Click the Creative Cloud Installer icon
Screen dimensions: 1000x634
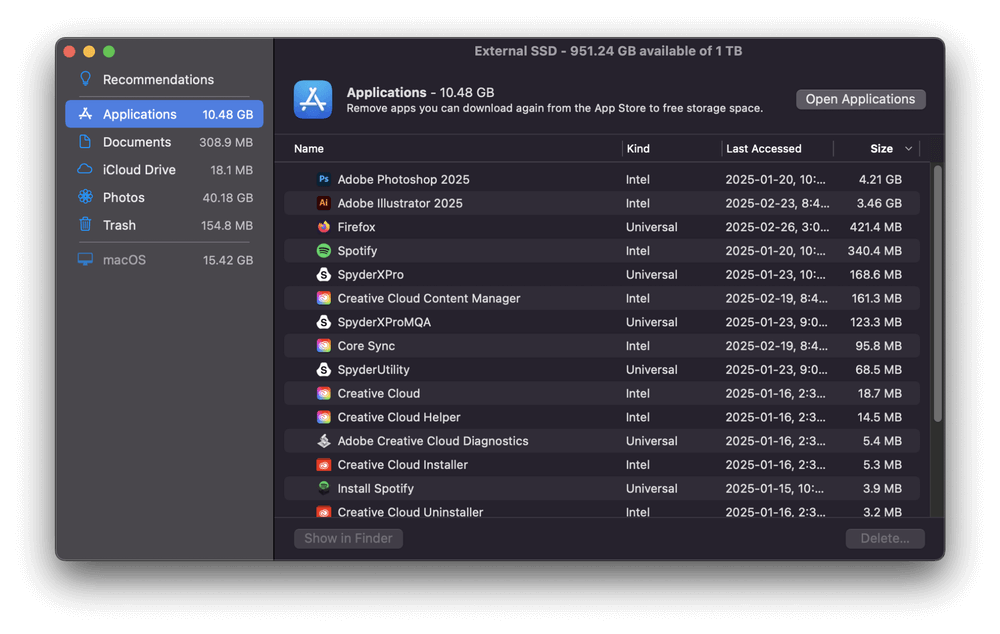324,465
